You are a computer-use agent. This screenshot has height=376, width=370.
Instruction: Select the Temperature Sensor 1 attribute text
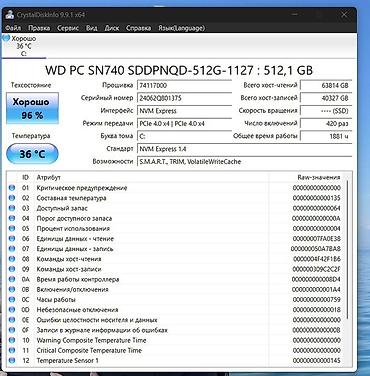click(x=67, y=360)
